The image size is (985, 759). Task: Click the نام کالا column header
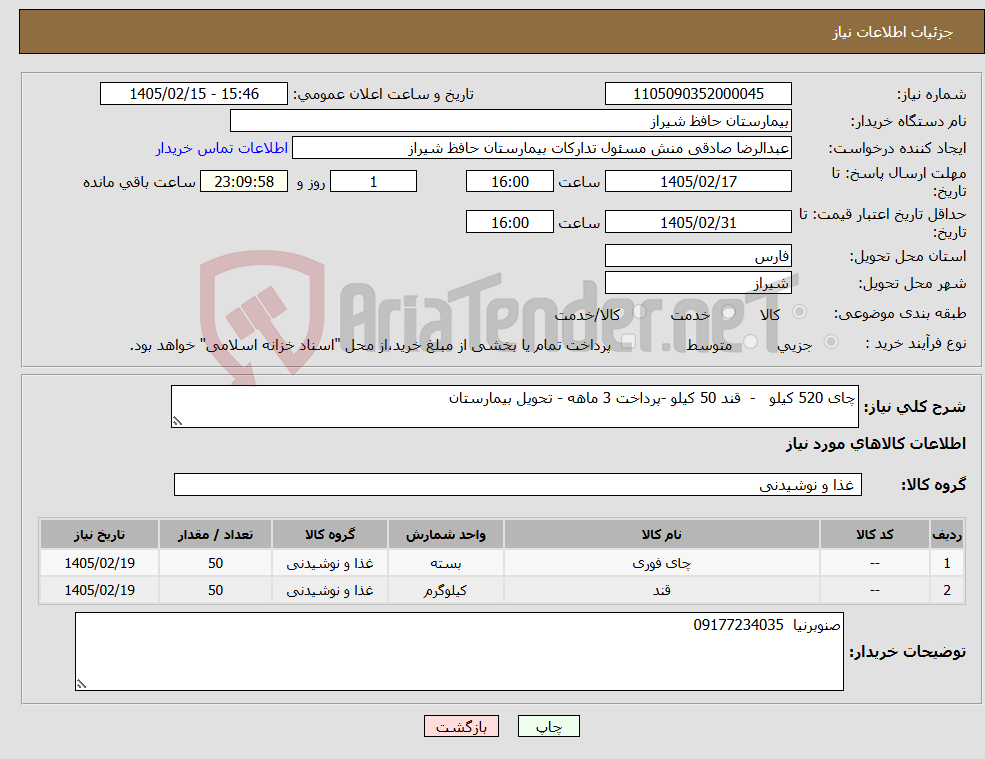(661, 535)
